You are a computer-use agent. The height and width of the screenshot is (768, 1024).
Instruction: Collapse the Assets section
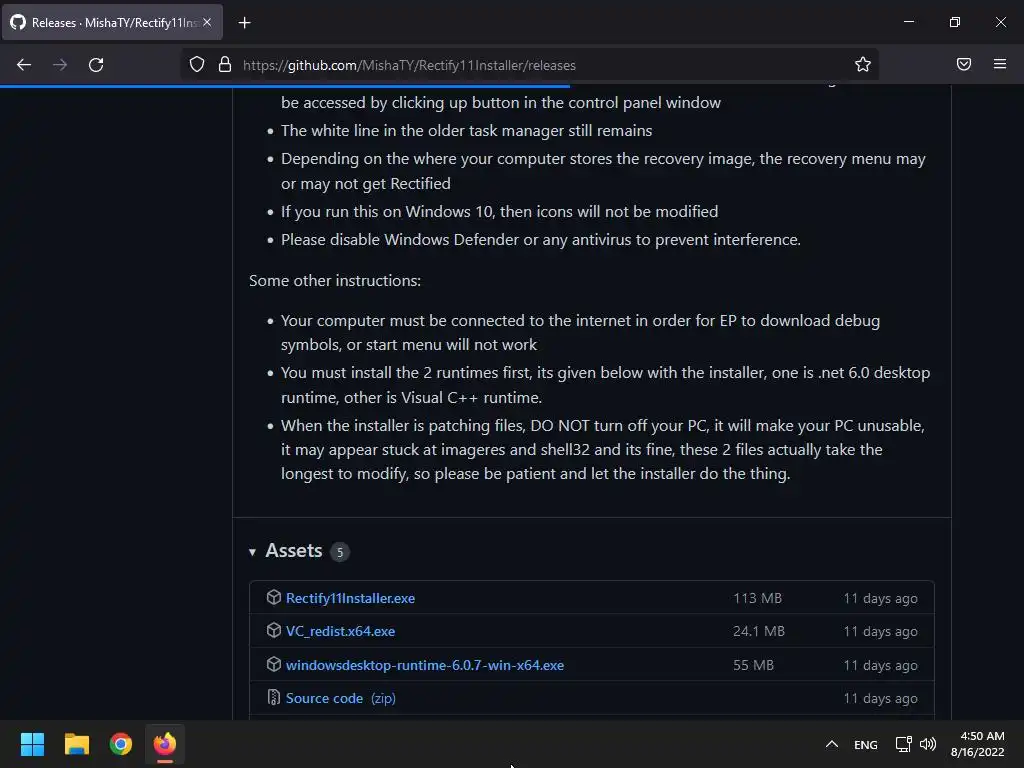pos(252,552)
